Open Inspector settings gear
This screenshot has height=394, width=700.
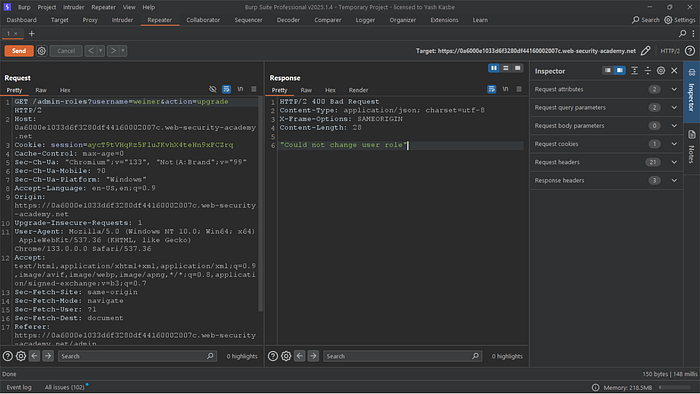pos(661,71)
